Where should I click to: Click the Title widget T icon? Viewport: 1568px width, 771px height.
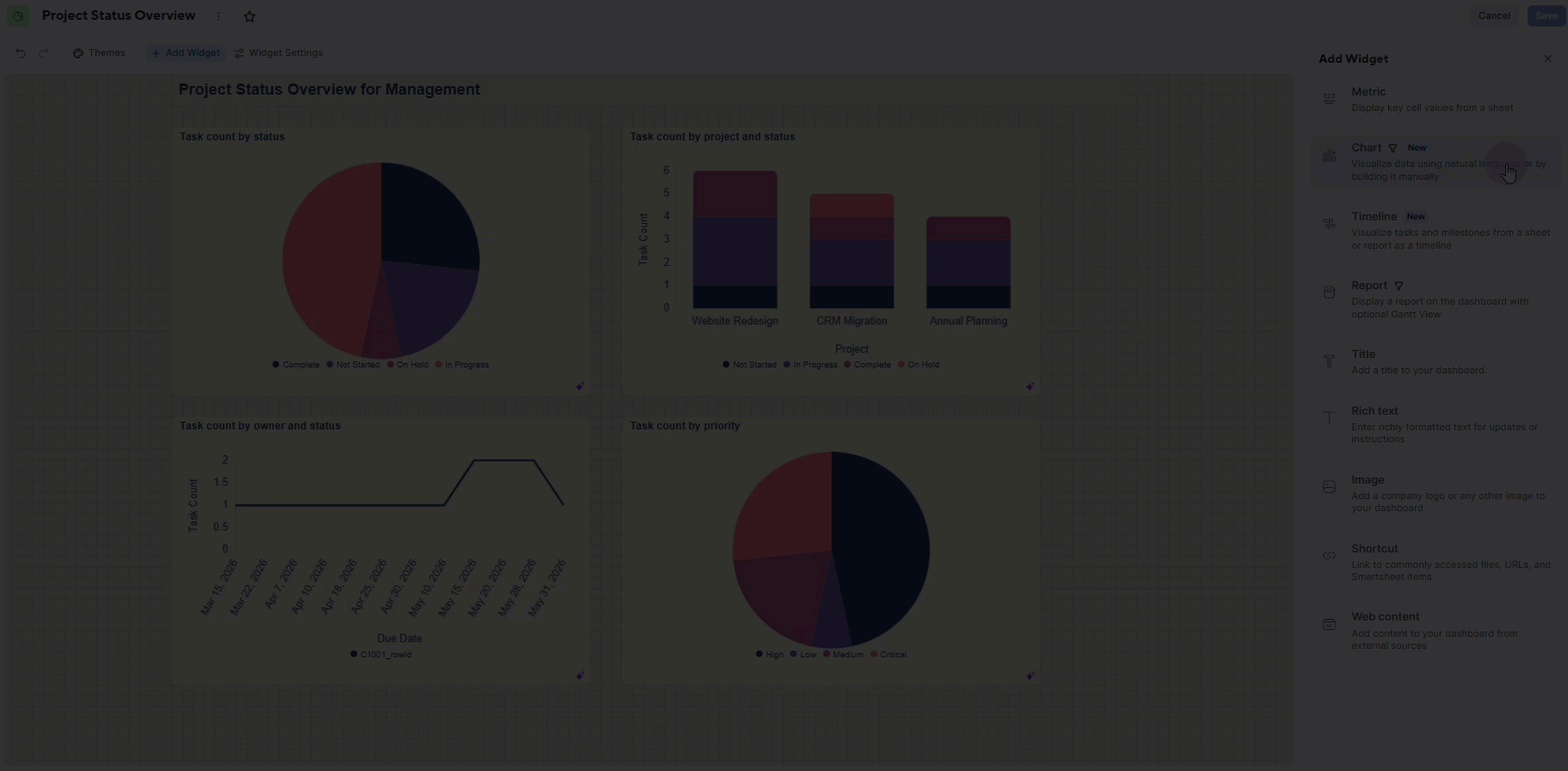(x=1330, y=361)
